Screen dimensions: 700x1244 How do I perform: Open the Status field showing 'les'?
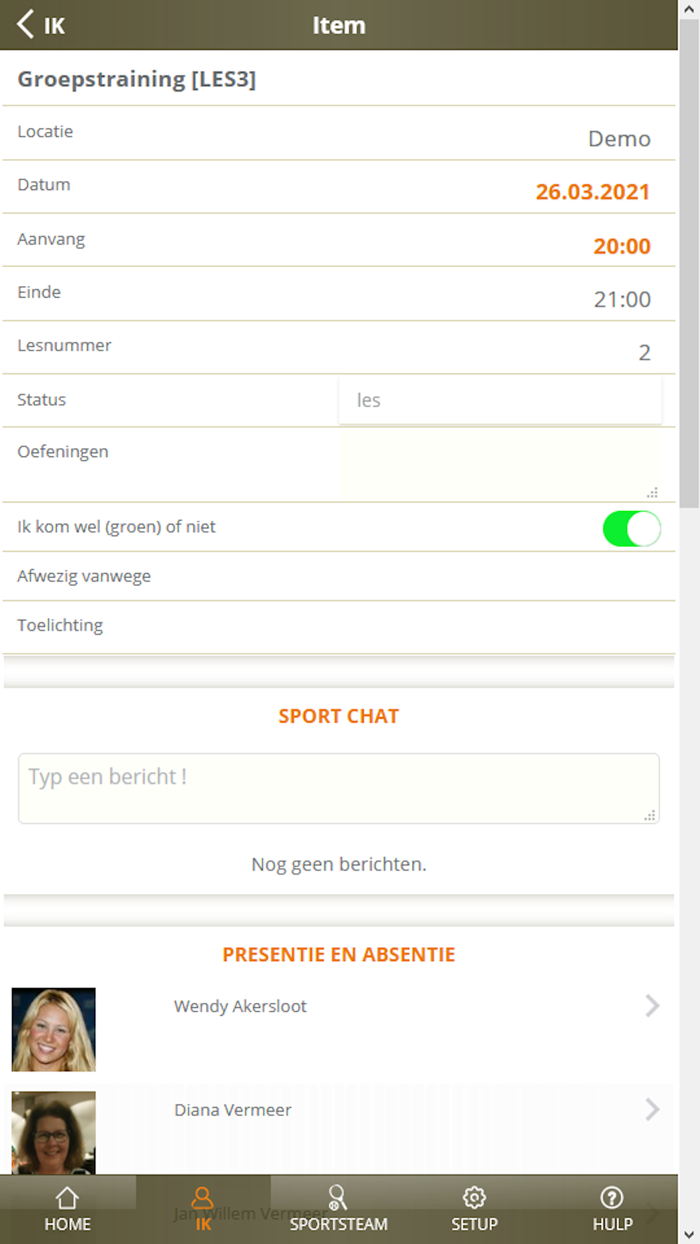click(x=500, y=400)
